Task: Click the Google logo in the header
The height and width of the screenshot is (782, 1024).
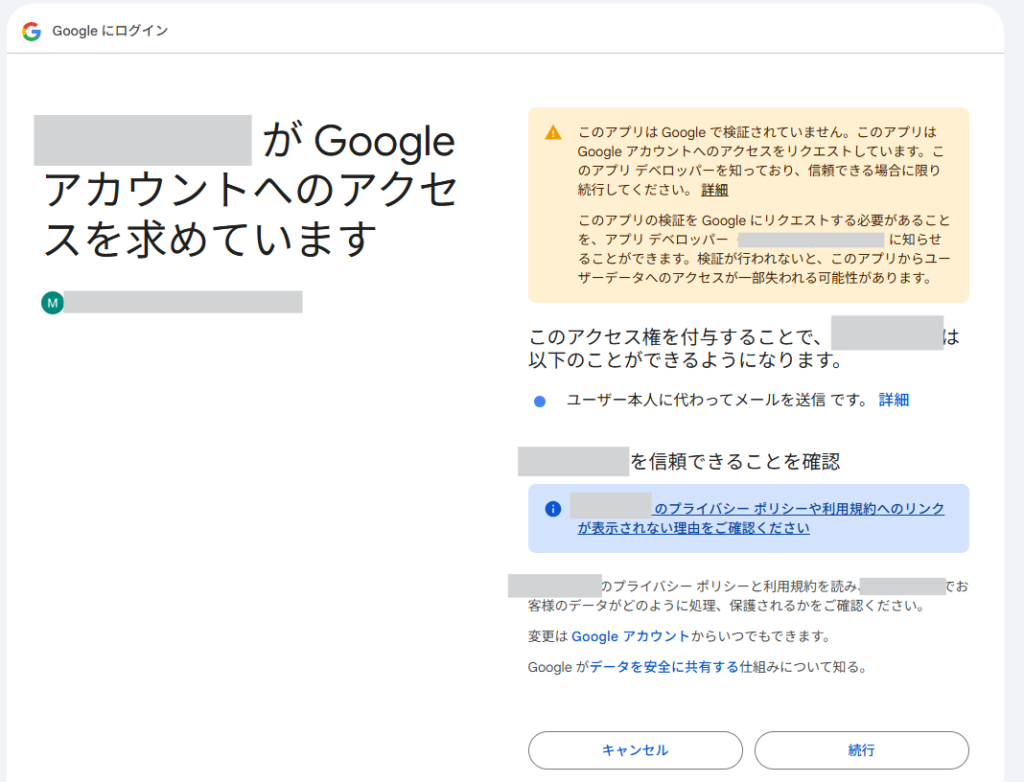Action: coord(32,31)
